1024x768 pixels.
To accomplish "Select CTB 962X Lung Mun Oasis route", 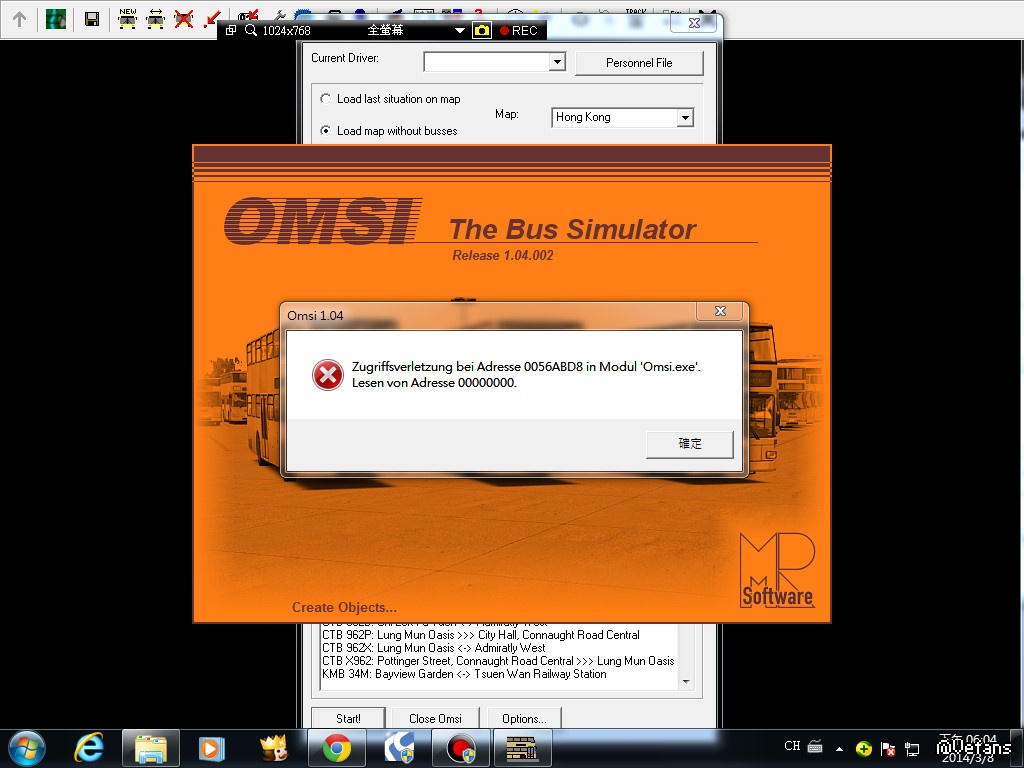I will coord(434,648).
